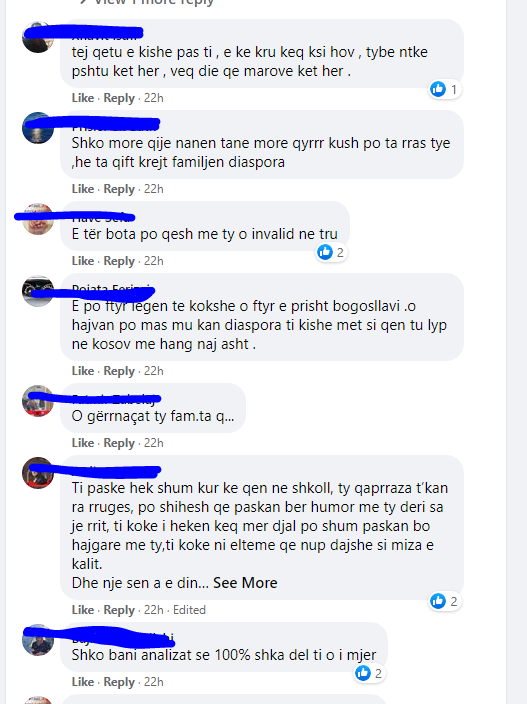Like the 'tej qetu e kishe' comment
This screenshot has height=704, width=527.
83,98
